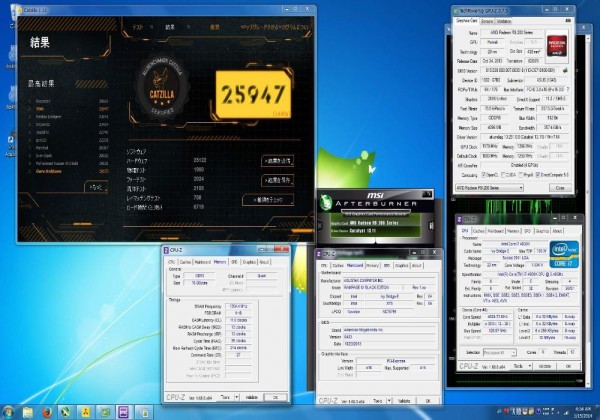The height and width of the screenshot is (420, 600).
Task: Select Graphics Card tab in GPU-Z
Action: point(467,21)
